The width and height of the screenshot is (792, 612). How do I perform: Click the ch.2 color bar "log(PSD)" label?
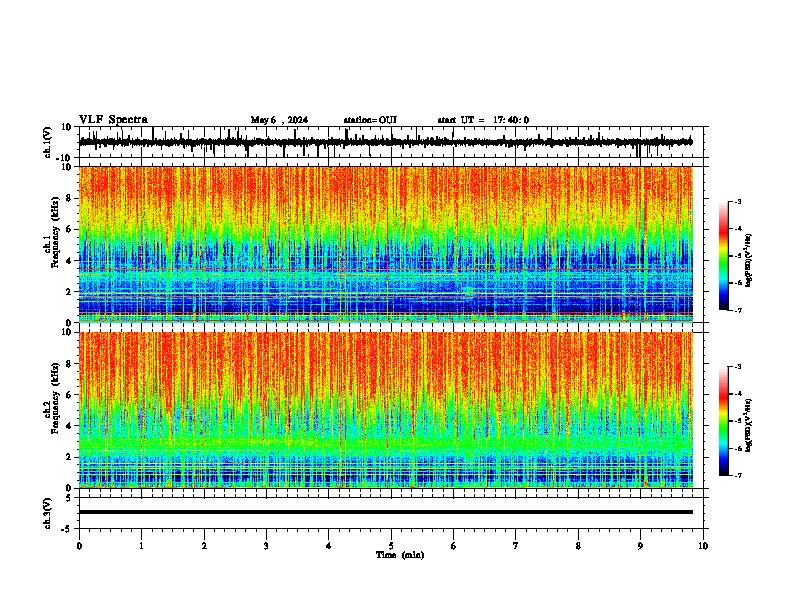point(749,425)
